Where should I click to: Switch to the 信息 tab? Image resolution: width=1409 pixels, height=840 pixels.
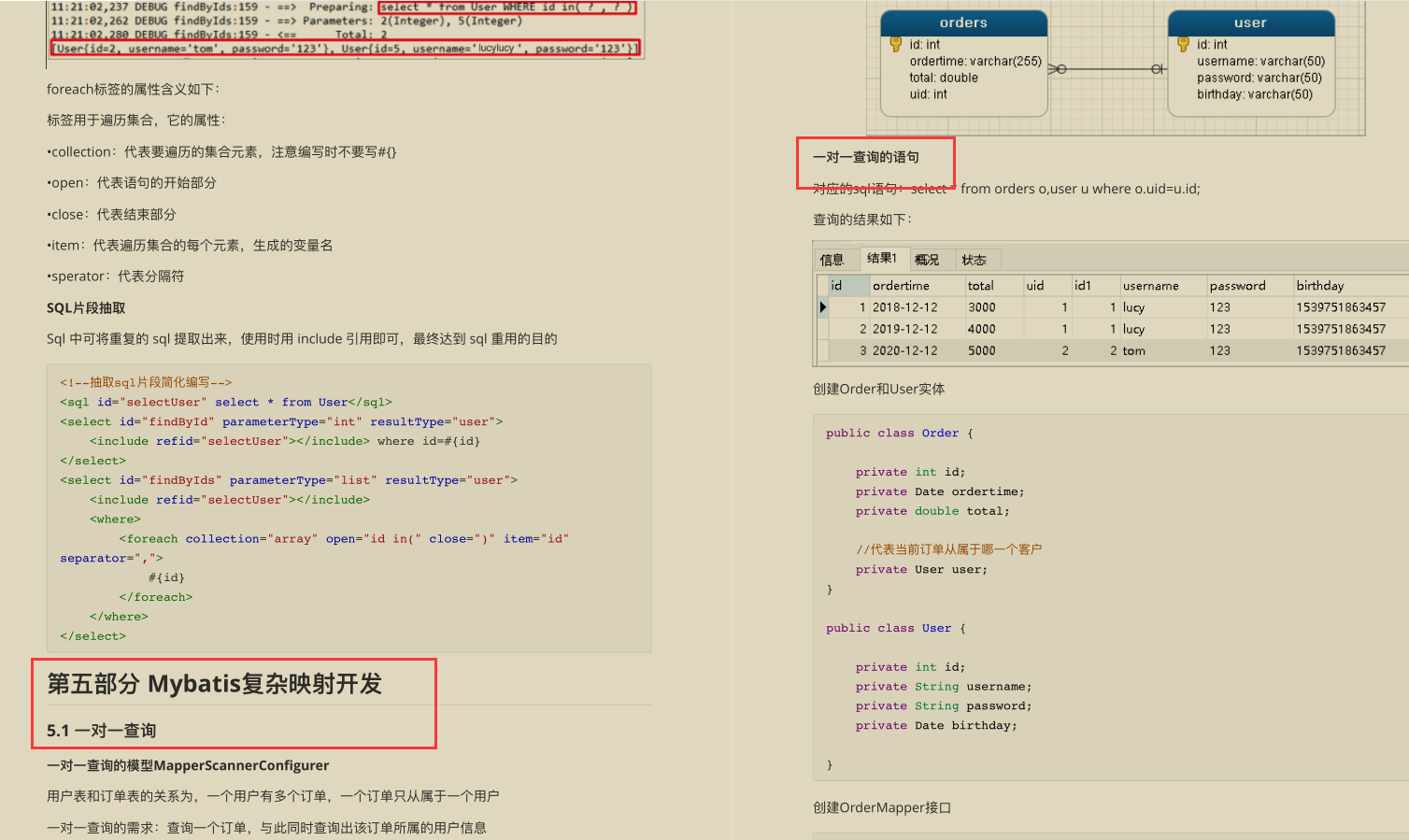[x=832, y=260]
